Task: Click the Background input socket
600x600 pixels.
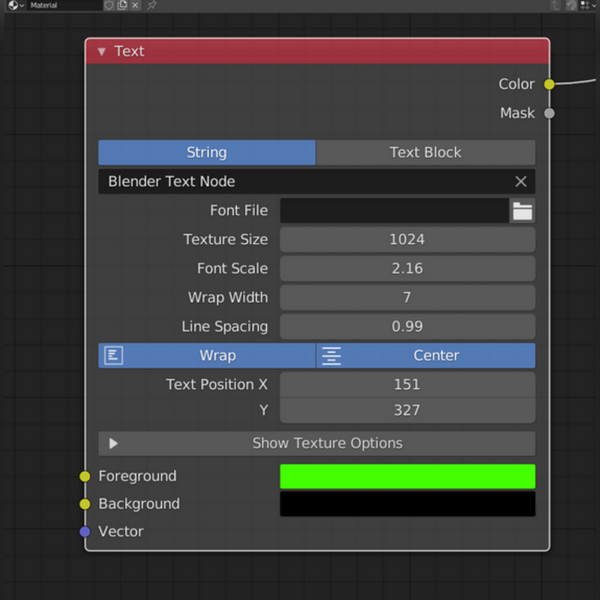Action: pyautogui.click(x=85, y=504)
